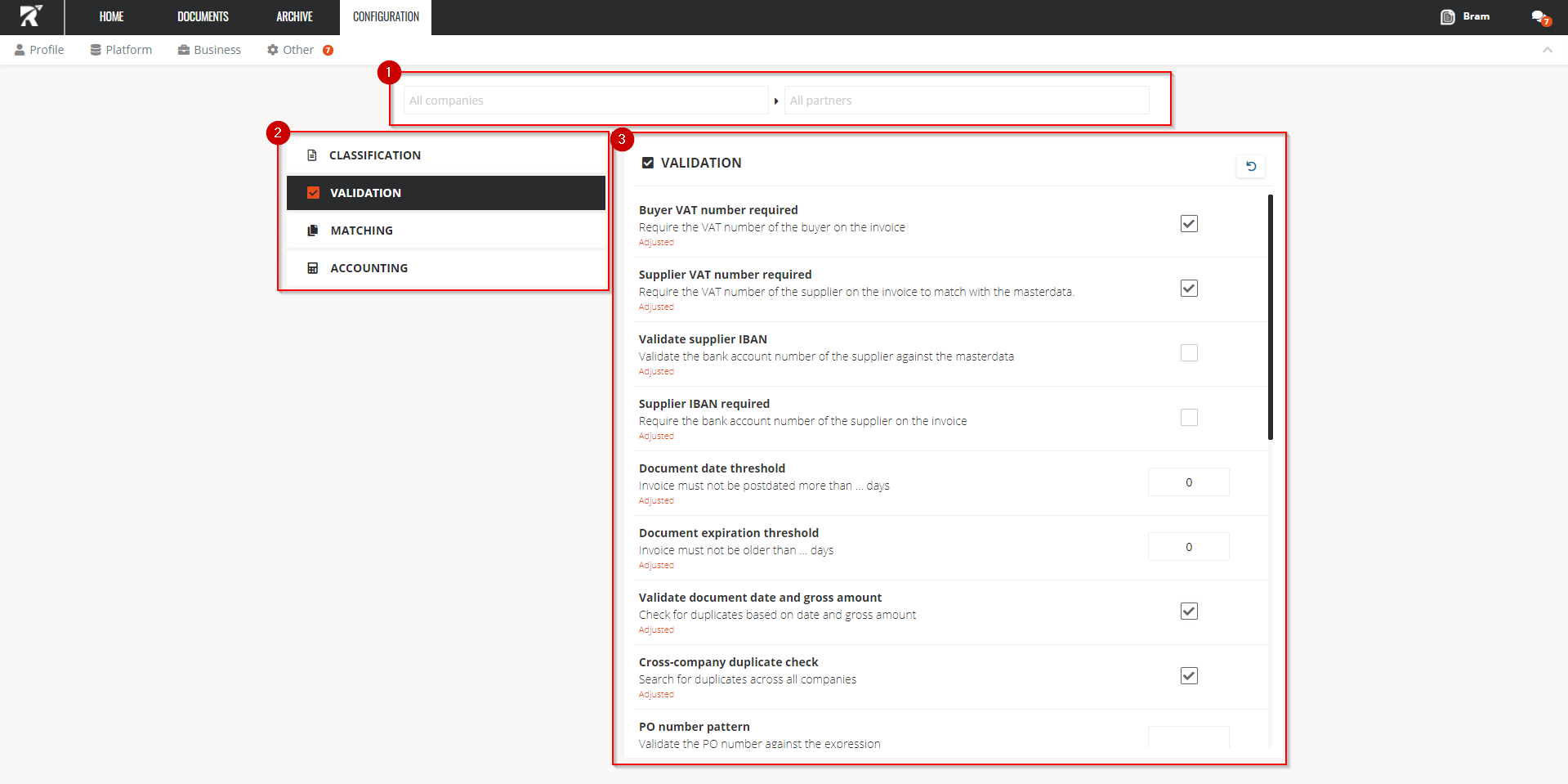Click the validation list vertical scrollbar

tap(1270, 317)
